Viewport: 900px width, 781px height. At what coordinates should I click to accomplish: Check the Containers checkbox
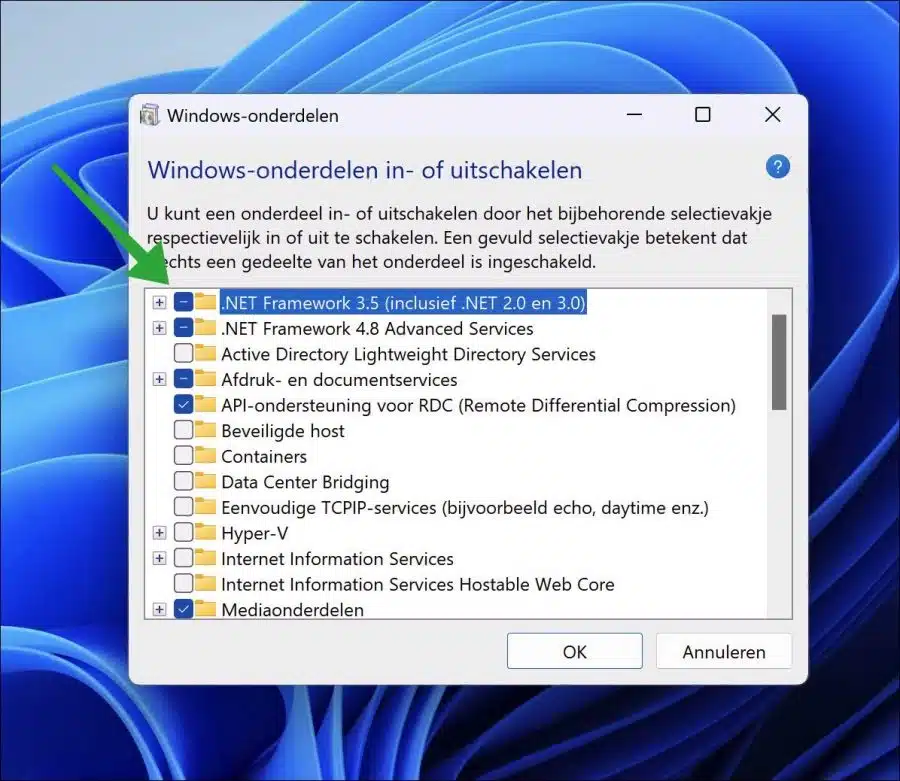point(183,456)
